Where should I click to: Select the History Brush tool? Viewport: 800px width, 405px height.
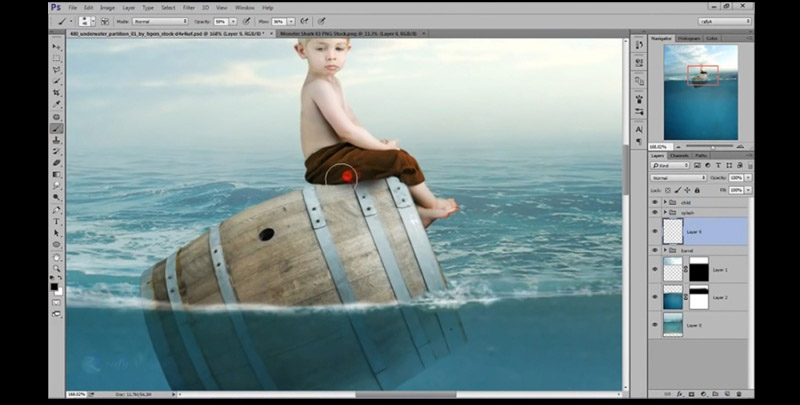[57, 151]
